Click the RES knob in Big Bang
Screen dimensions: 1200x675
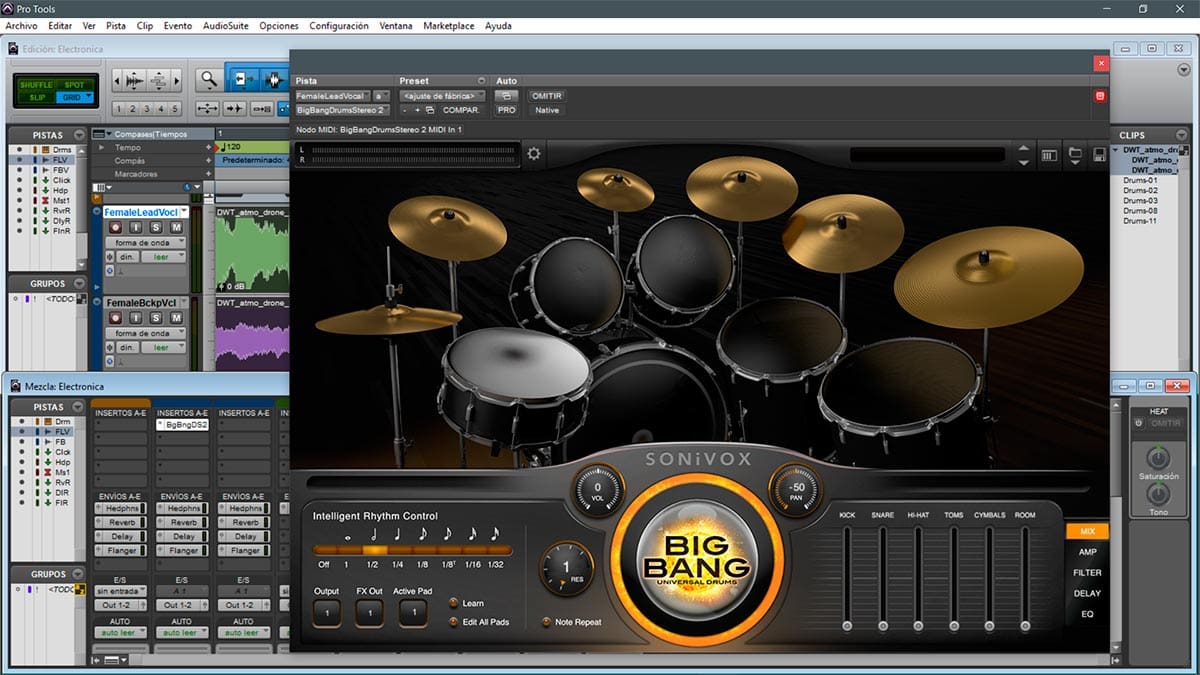pyautogui.click(x=566, y=567)
